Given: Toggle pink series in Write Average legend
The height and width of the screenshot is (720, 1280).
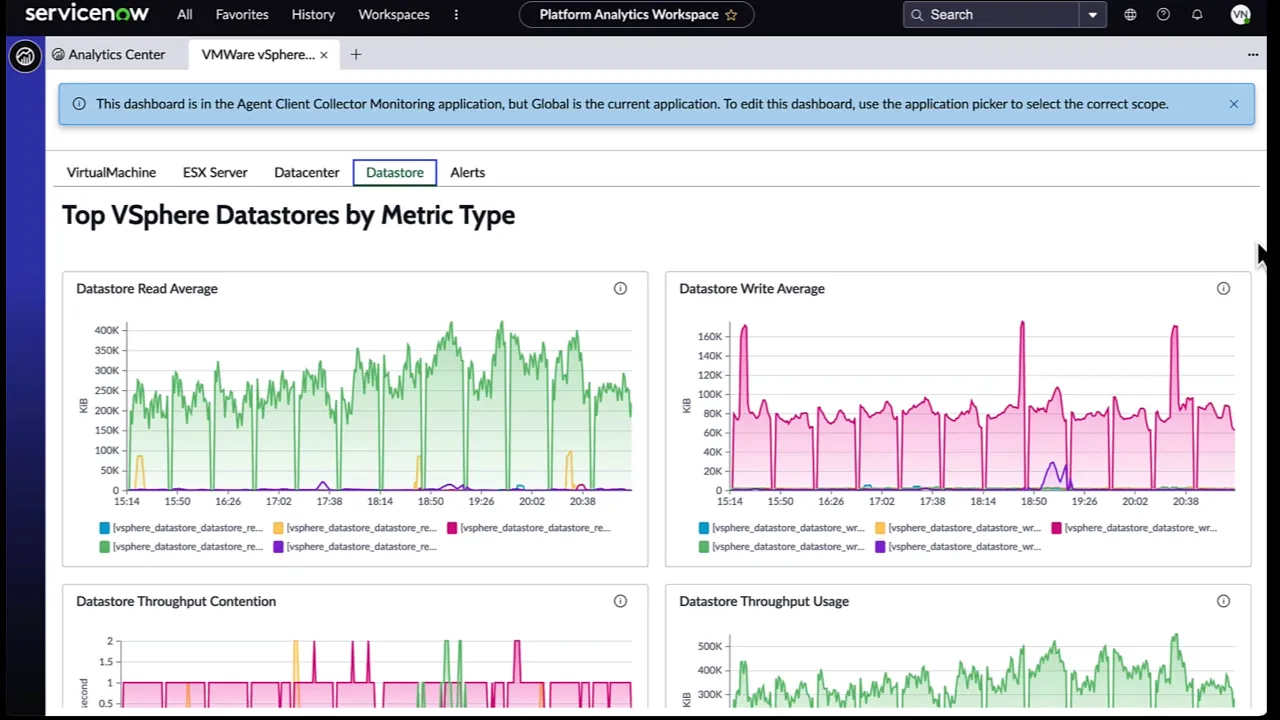Looking at the screenshot, I should click(1134, 527).
